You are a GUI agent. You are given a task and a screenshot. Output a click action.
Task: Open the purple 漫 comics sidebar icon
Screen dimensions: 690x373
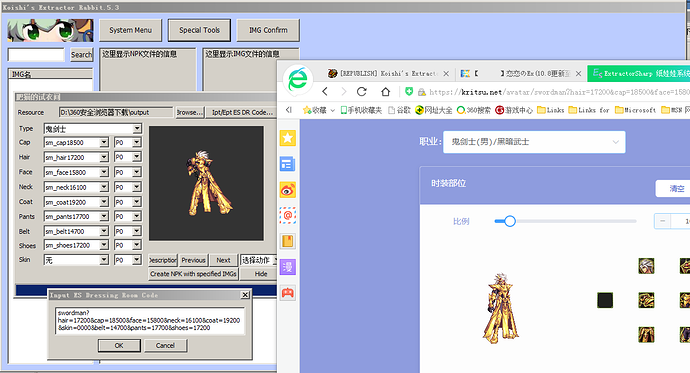[287, 267]
